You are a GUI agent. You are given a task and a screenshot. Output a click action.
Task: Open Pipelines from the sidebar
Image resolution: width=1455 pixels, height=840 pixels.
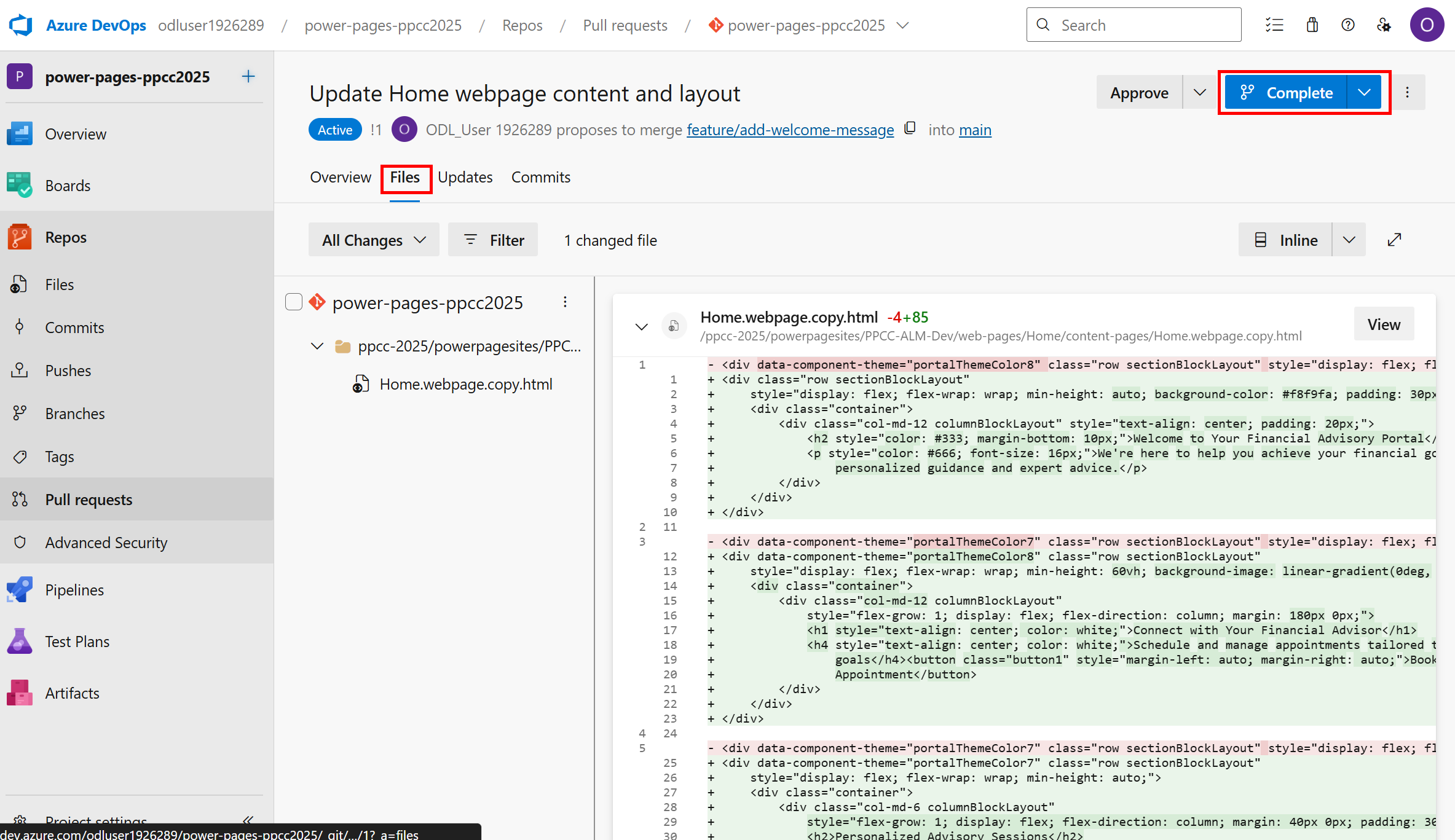pos(74,589)
